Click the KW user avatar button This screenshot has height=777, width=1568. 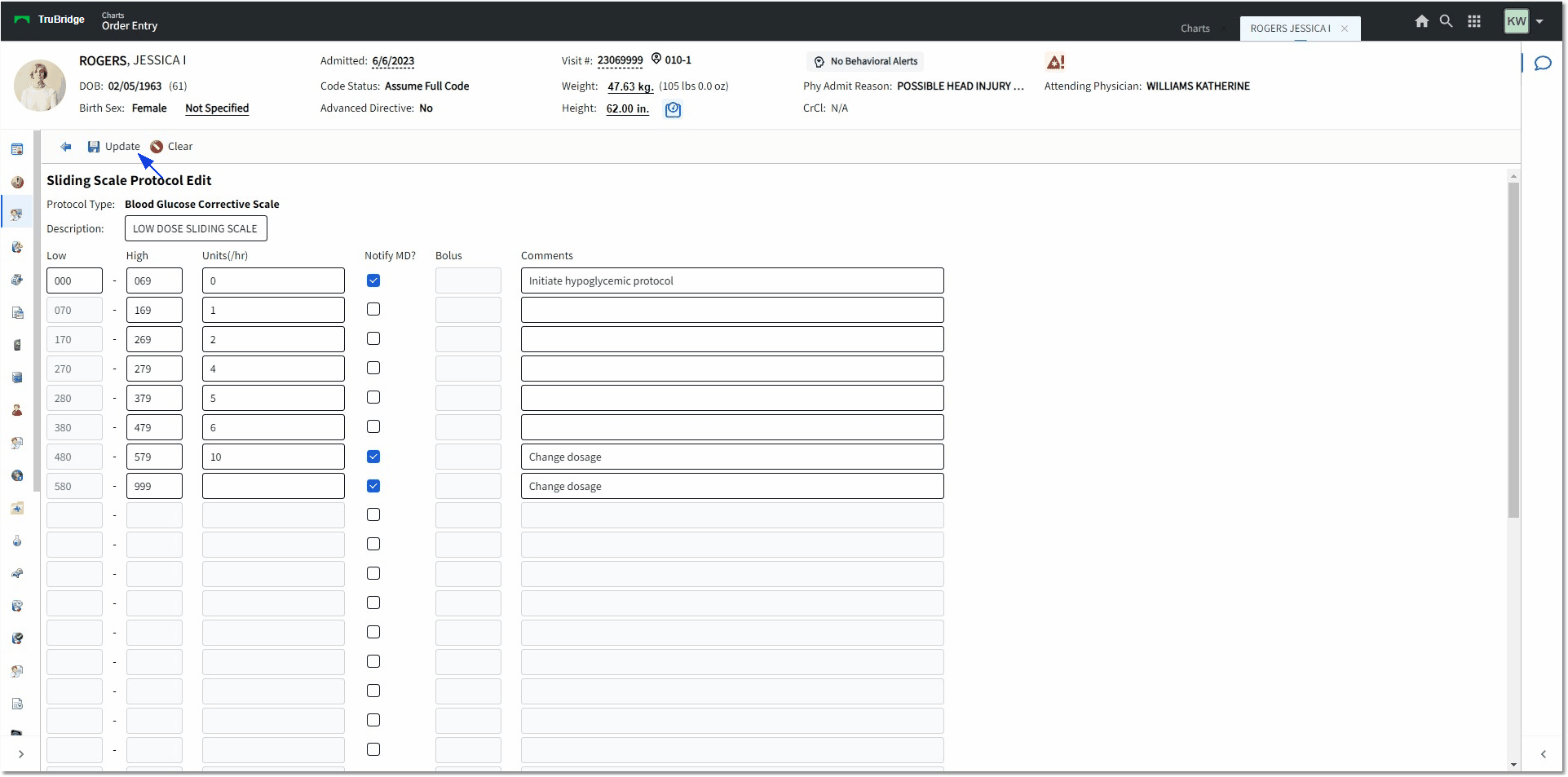(1516, 22)
